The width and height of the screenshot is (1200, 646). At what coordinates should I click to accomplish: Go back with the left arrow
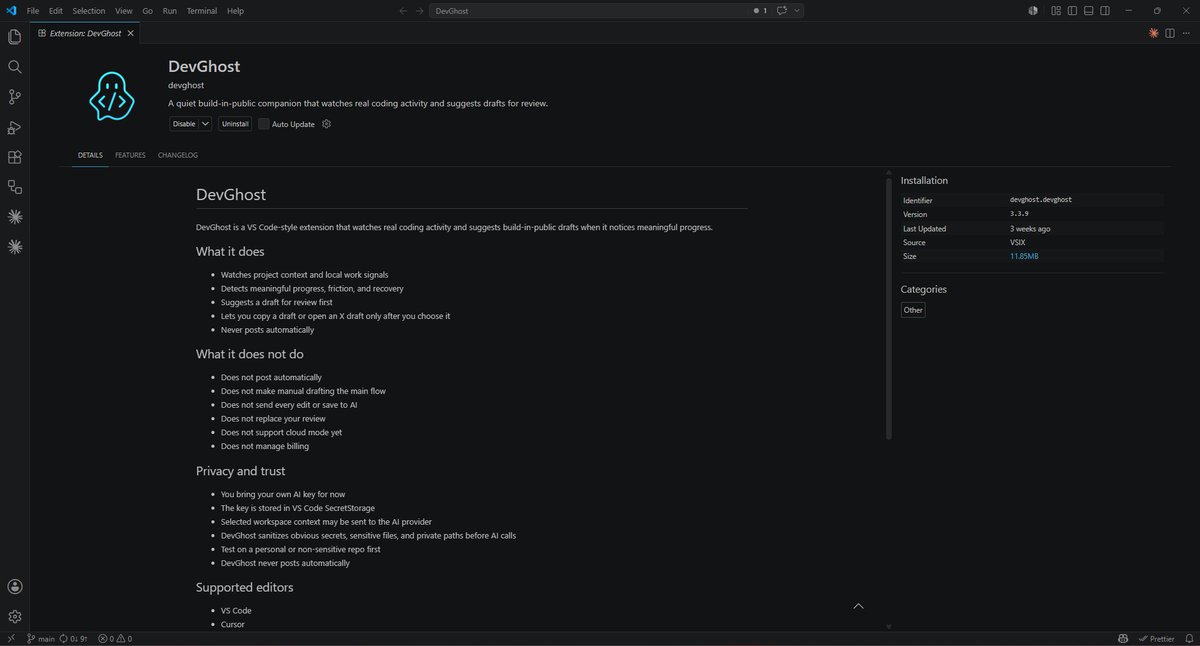pos(402,10)
